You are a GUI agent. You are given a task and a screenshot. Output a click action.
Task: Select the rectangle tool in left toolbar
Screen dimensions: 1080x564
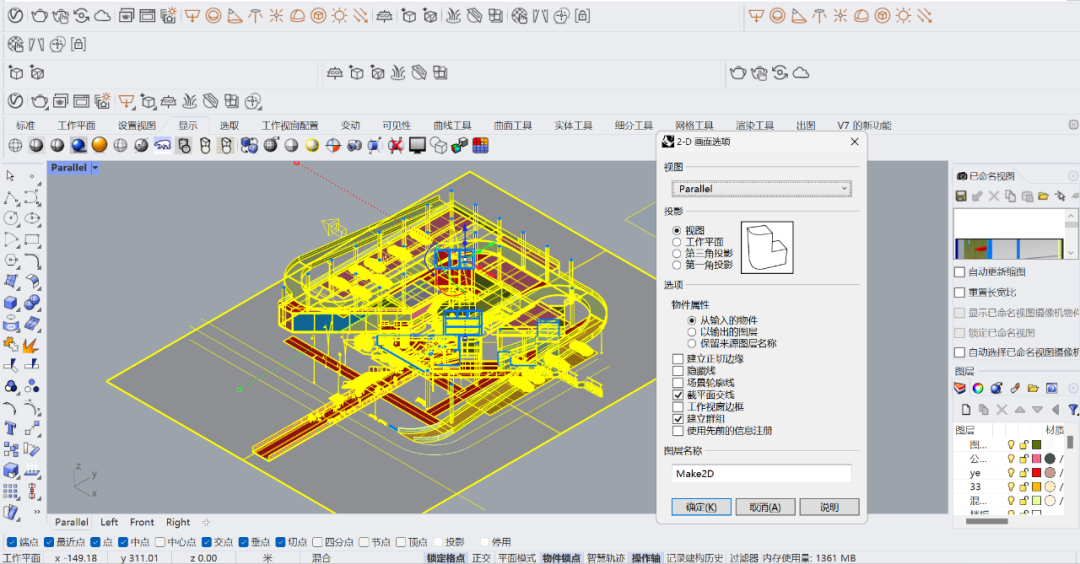(x=32, y=240)
